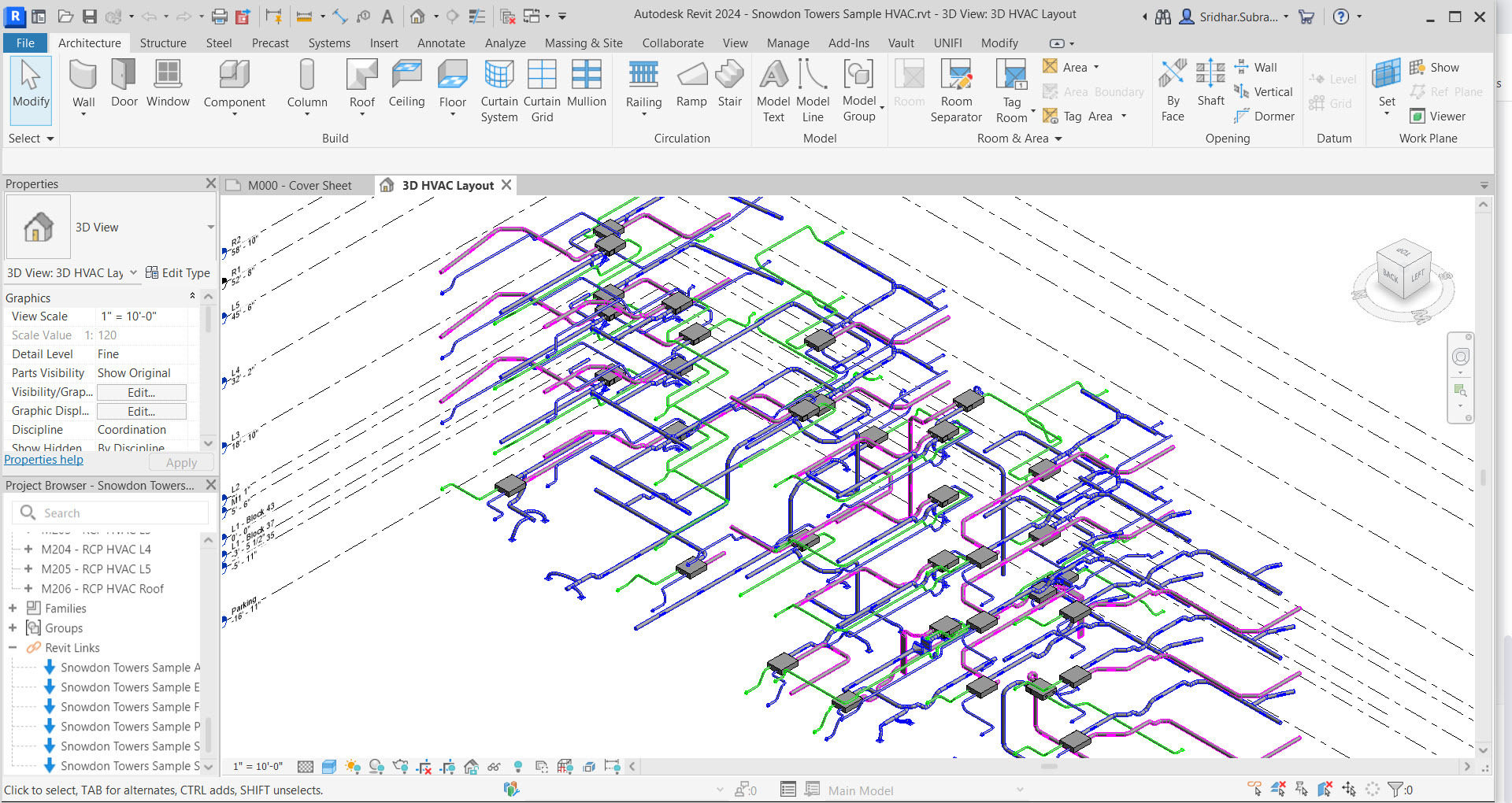Choose the Curtain Grid tool

tap(542, 91)
